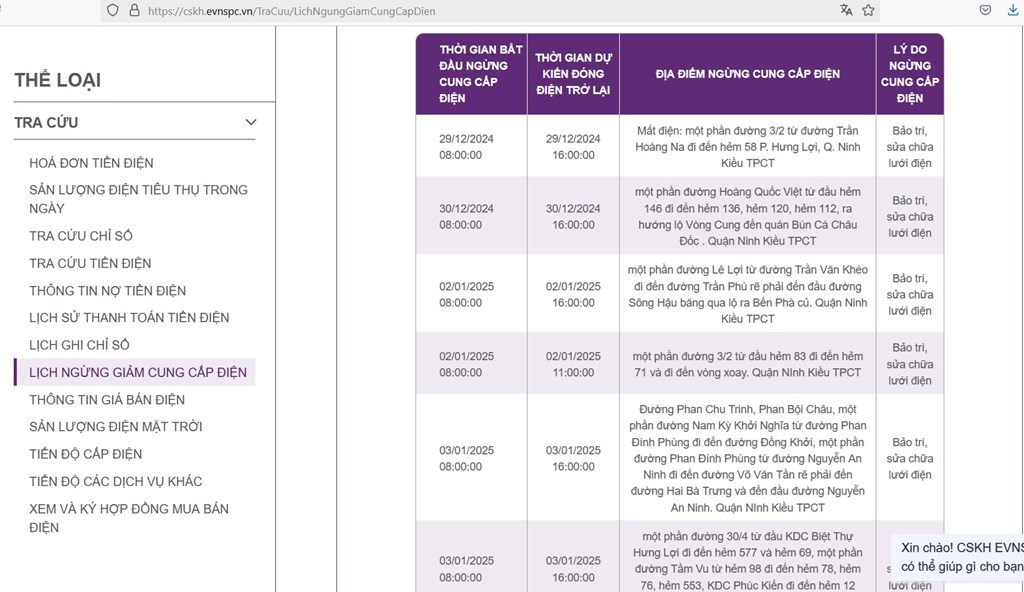This screenshot has width=1024, height=592.
Task: Click reason cell in Hoàng Quốc Việt row
Action: (x=910, y=217)
